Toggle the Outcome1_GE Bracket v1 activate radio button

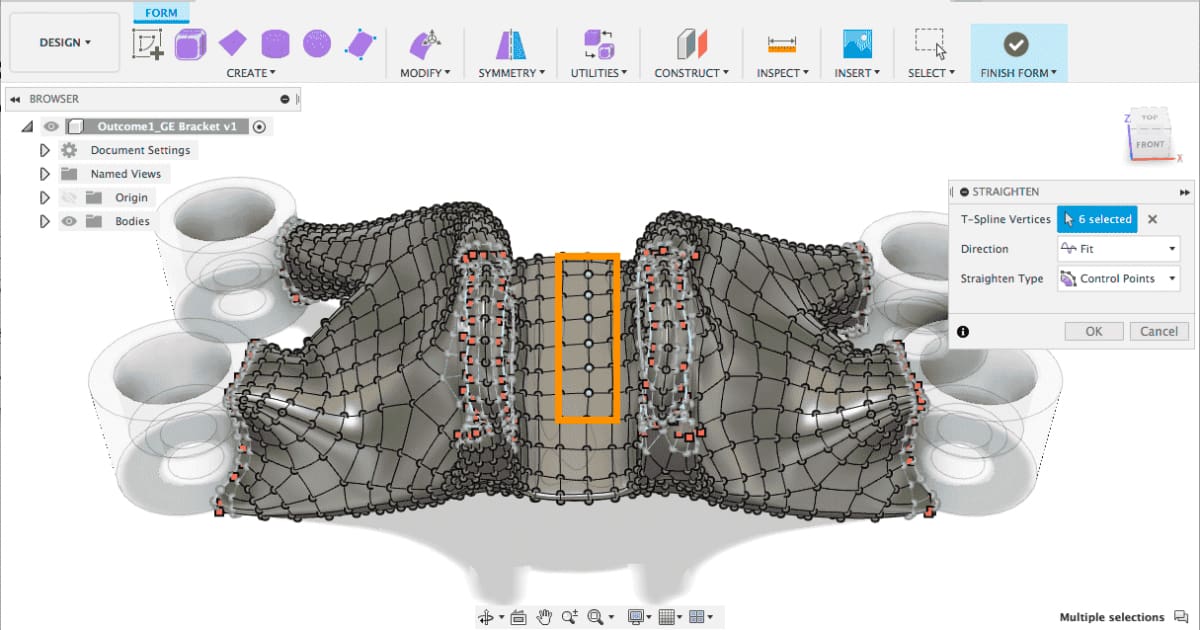point(259,127)
